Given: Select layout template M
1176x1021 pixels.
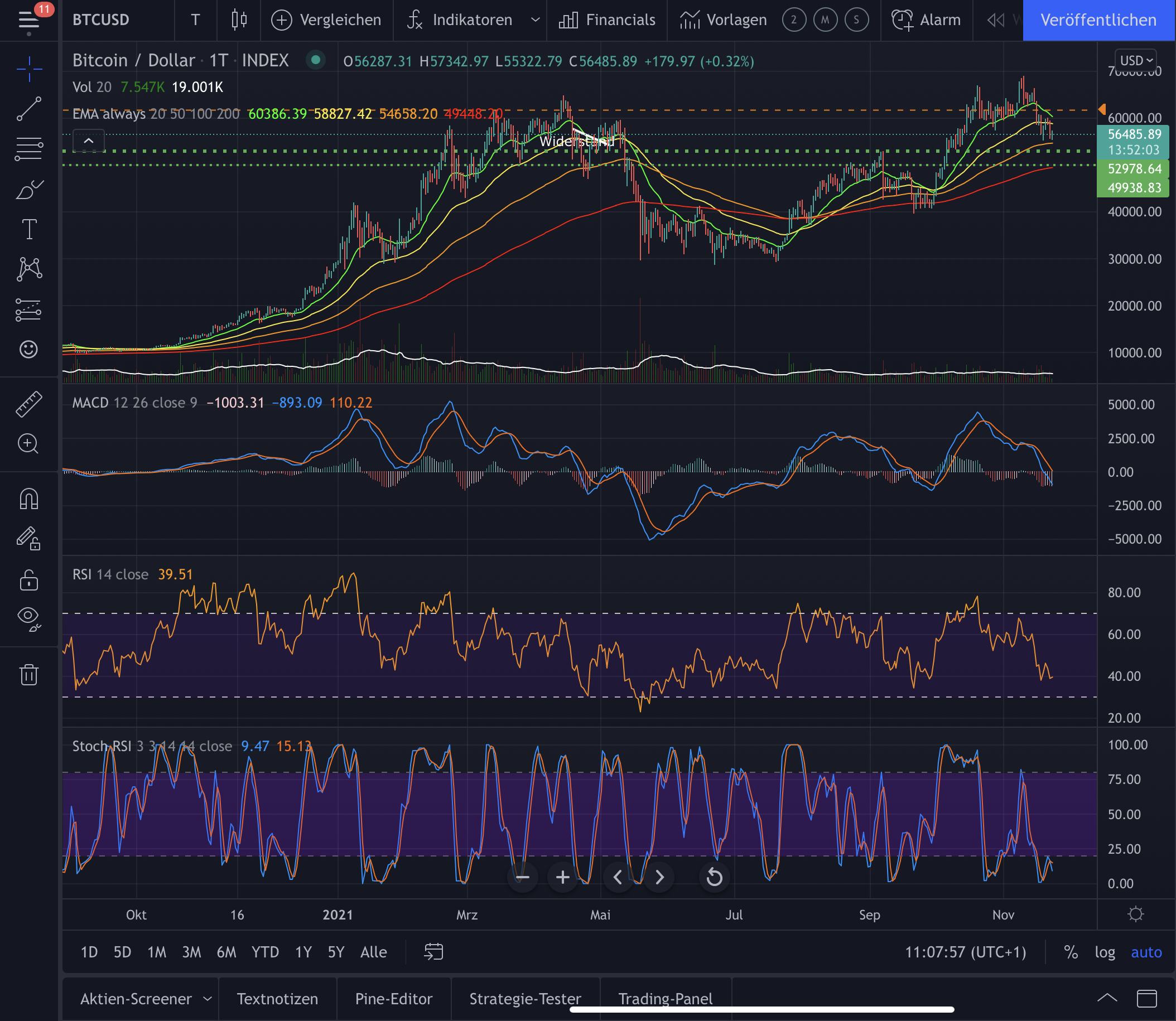Looking at the screenshot, I should tap(825, 21).
